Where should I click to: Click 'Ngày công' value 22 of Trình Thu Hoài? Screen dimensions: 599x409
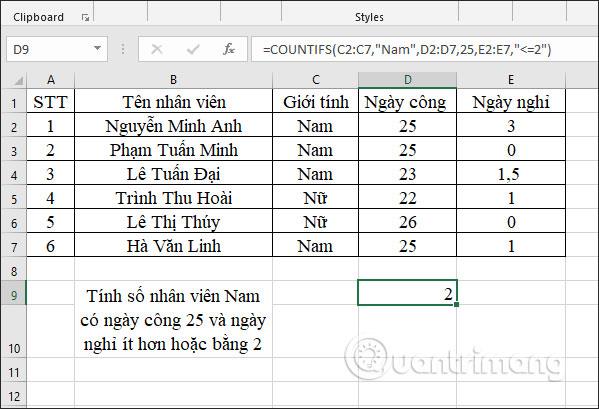tap(408, 198)
